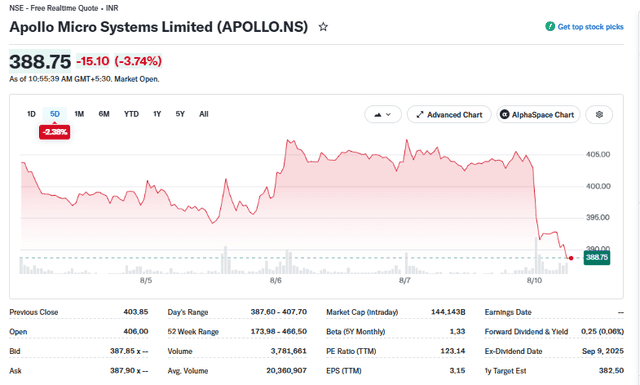
Task: Click the green Get top stock picks icon
Action: pos(550,27)
